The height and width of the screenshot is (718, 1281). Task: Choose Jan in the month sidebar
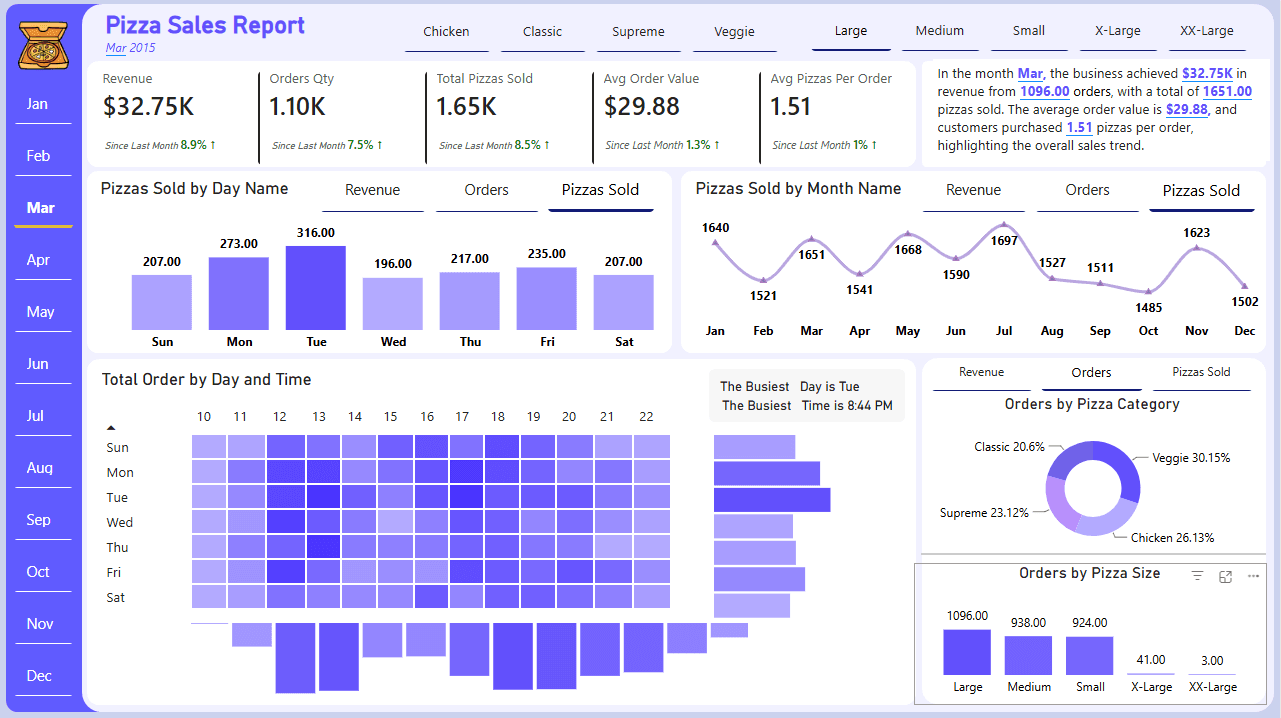click(37, 104)
